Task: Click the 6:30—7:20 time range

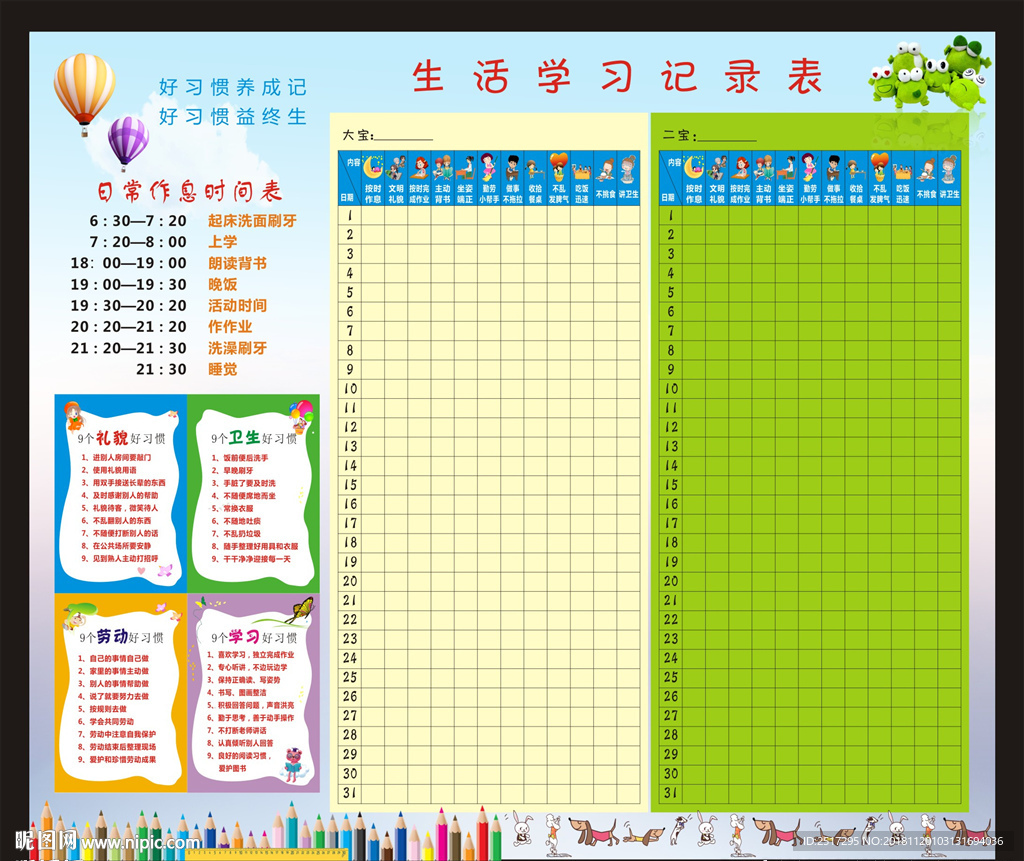Action: [x=138, y=221]
